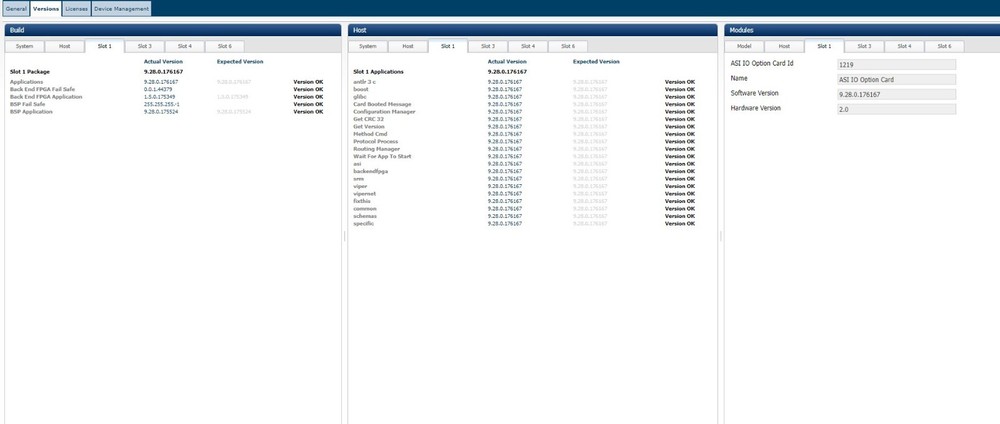Open Host tab in Build panel

pyautogui.click(x=65, y=46)
